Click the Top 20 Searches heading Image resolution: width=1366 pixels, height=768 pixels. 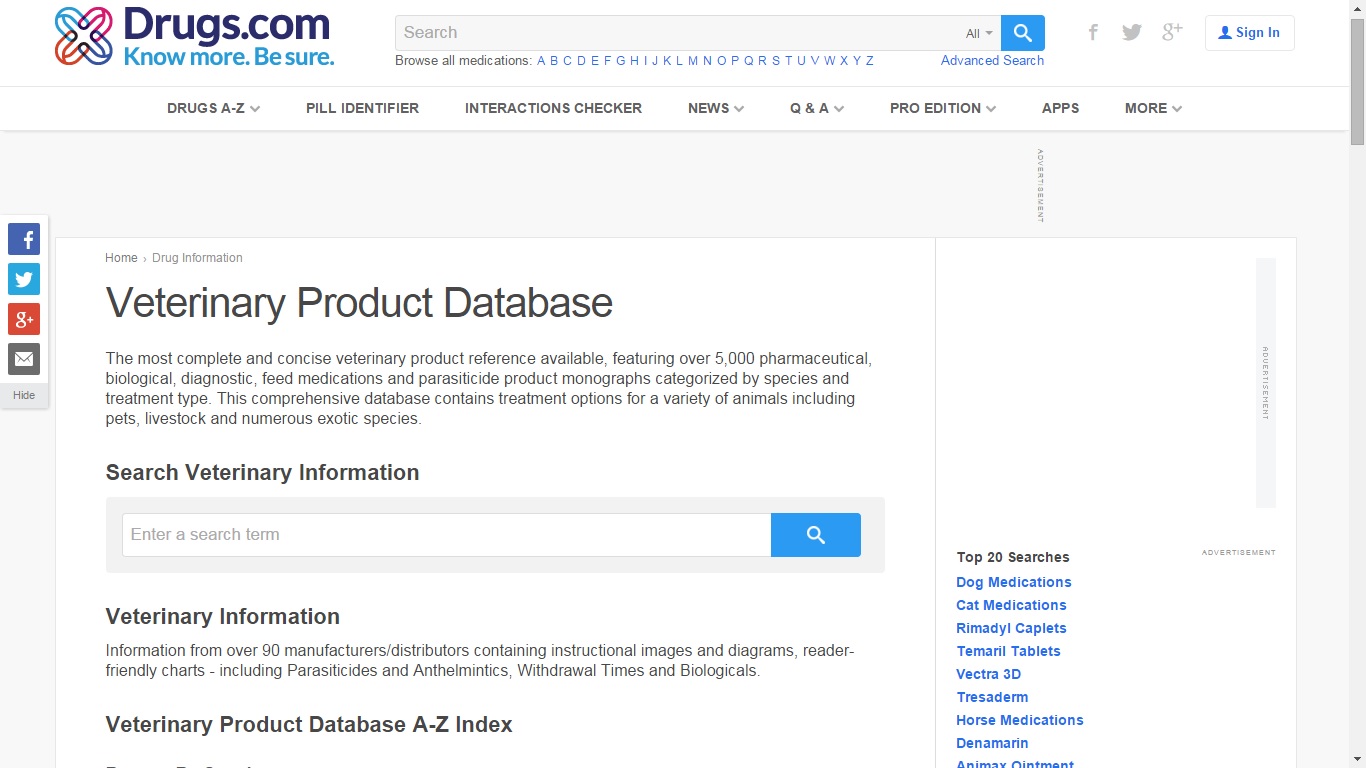coord(1012,557)
